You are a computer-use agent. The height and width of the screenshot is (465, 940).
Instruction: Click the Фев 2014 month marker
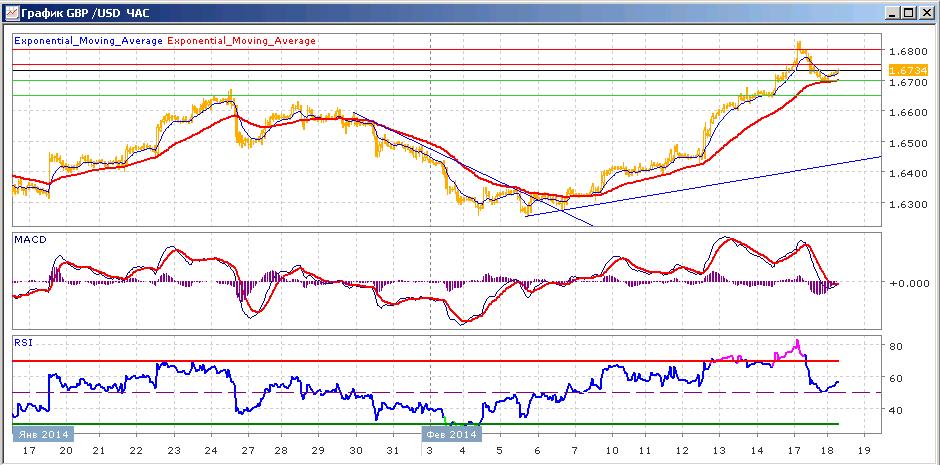tap(451, 434)
